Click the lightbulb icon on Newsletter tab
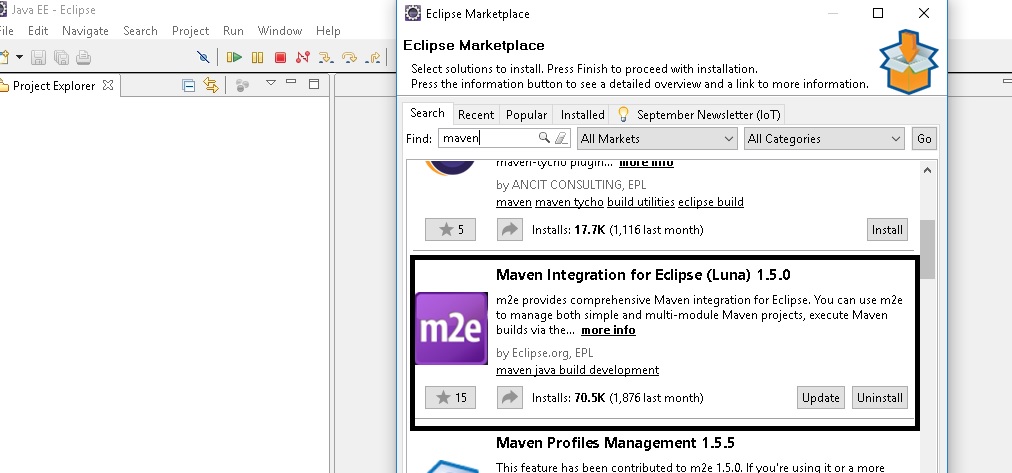 623,114
